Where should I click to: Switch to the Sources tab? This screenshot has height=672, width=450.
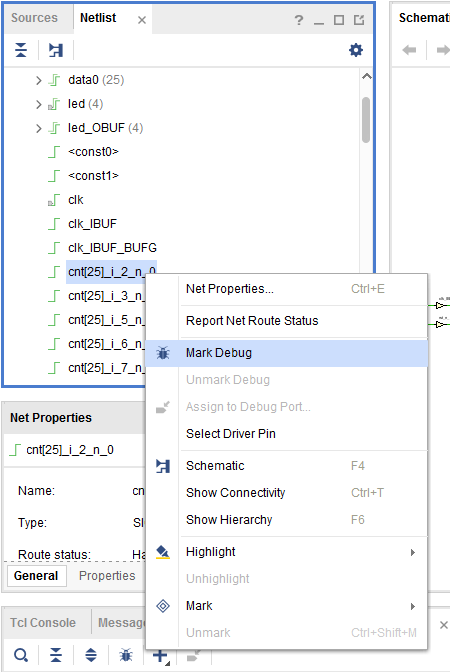34,18
